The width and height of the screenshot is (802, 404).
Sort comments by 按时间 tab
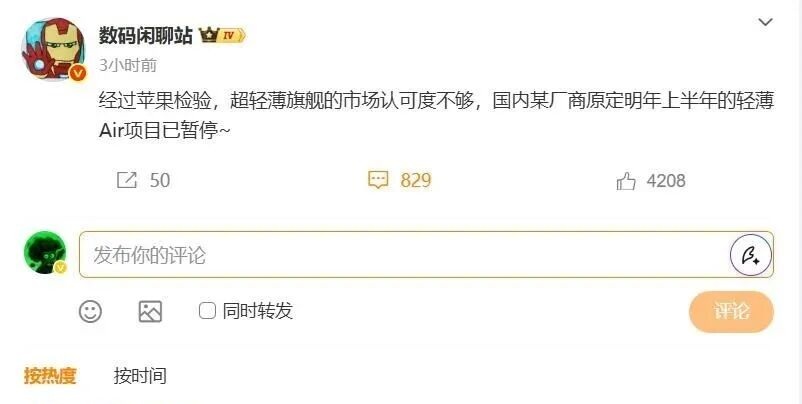[140, 376]
